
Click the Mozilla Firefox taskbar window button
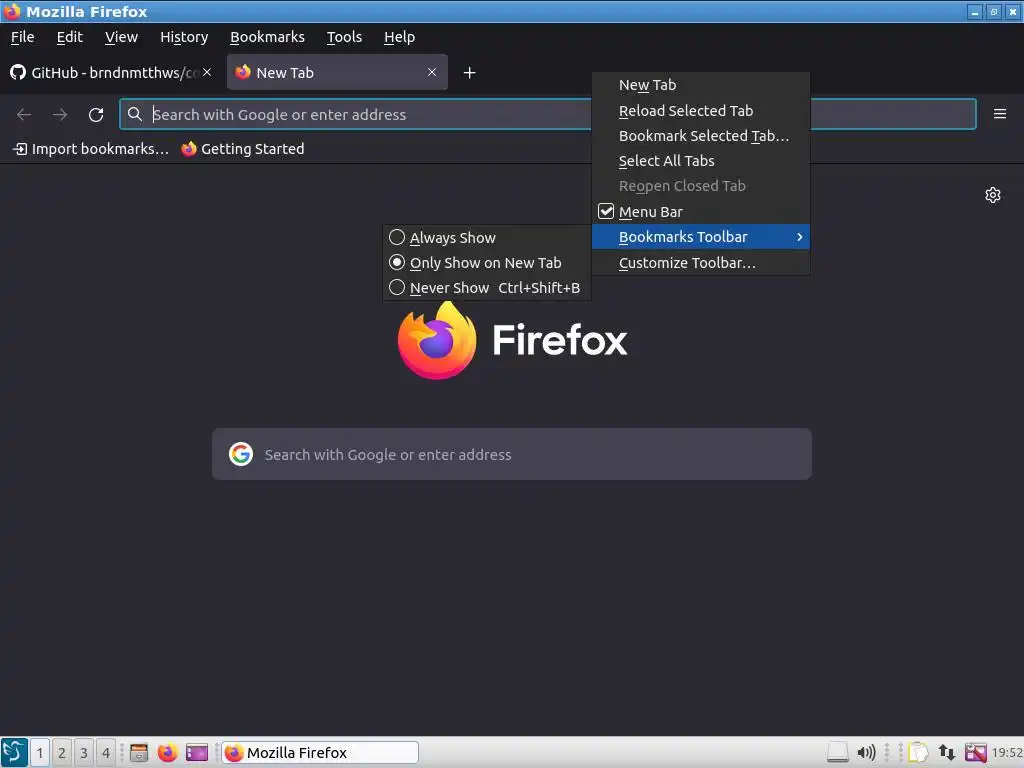coord(320,752)
